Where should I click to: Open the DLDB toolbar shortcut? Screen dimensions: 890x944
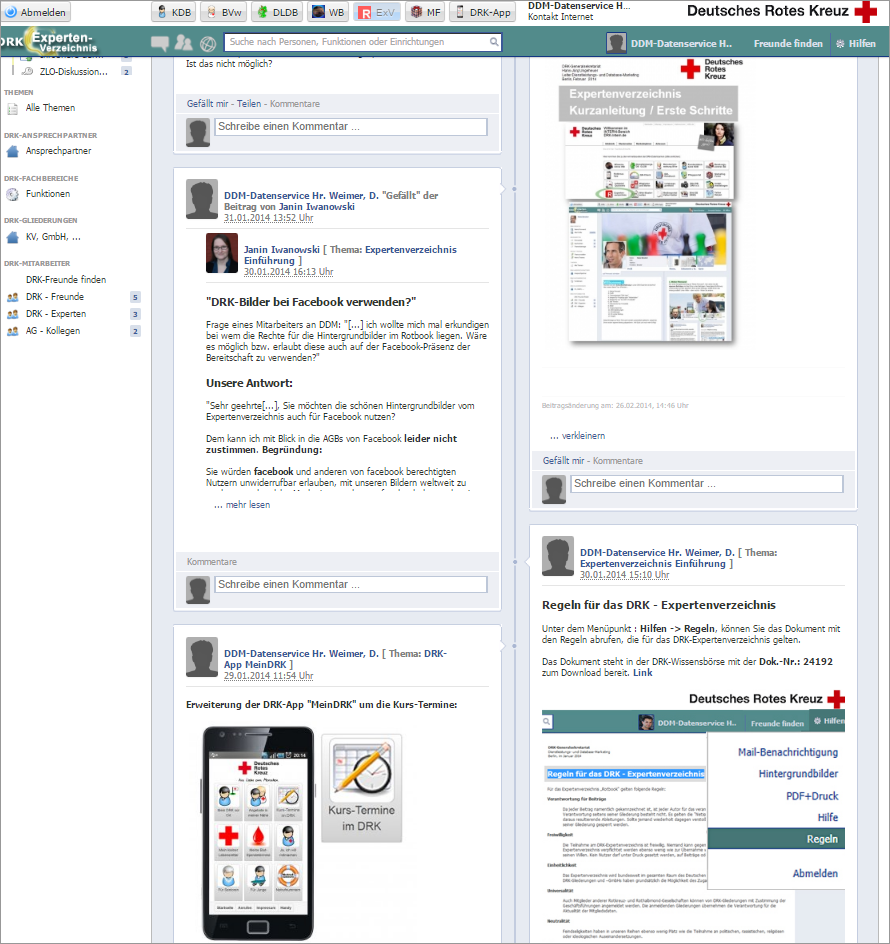277,12
